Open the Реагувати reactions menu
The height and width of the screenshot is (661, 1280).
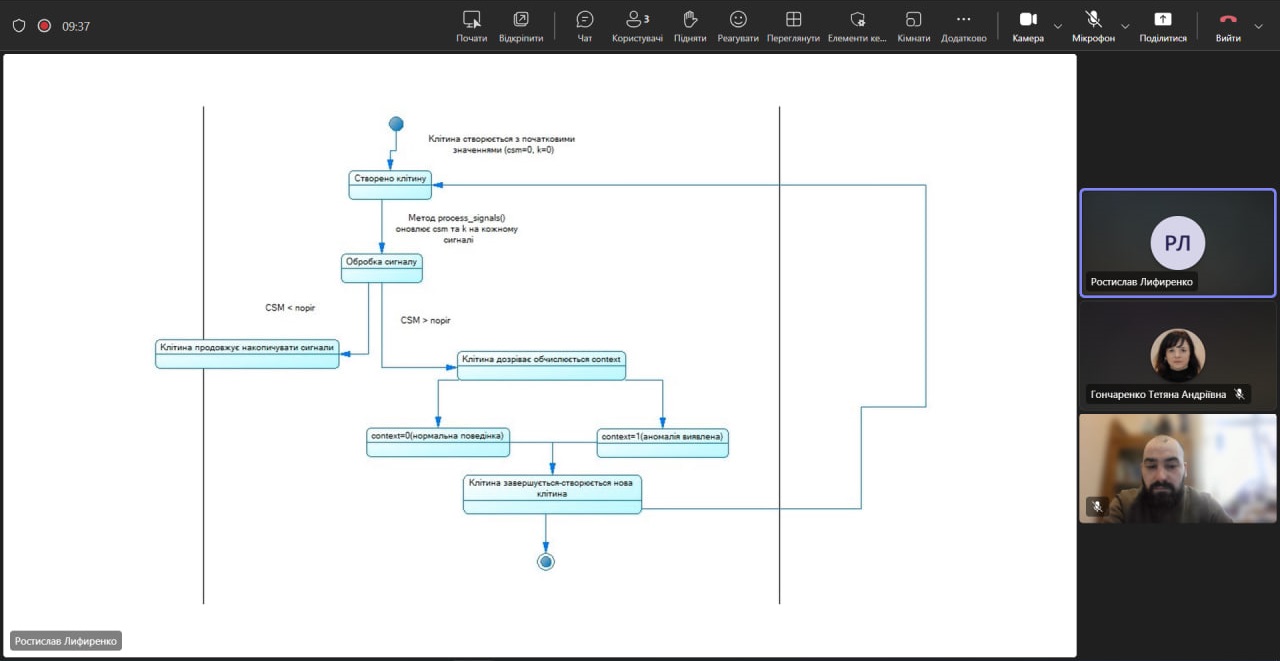(738, 26)
